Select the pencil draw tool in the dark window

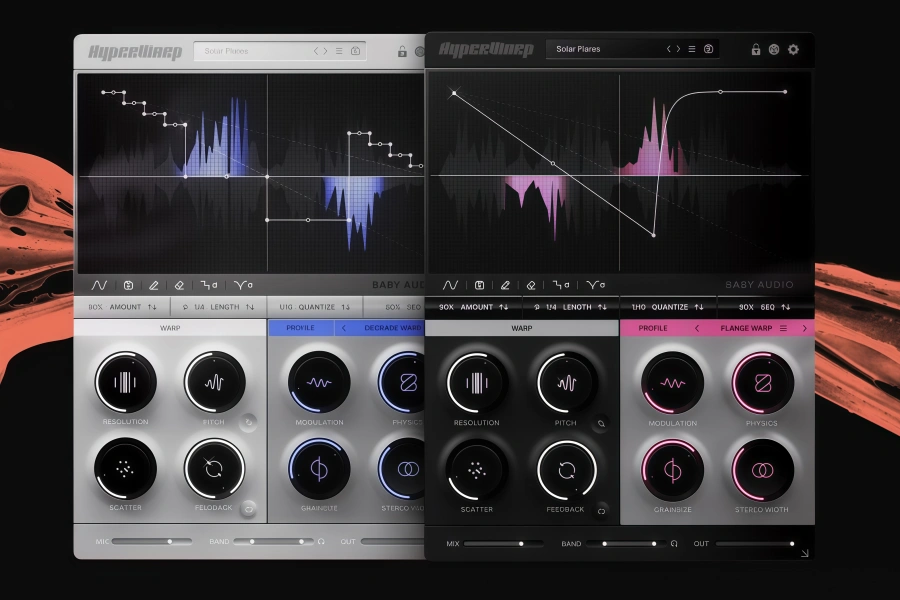[x=505, y=285]
